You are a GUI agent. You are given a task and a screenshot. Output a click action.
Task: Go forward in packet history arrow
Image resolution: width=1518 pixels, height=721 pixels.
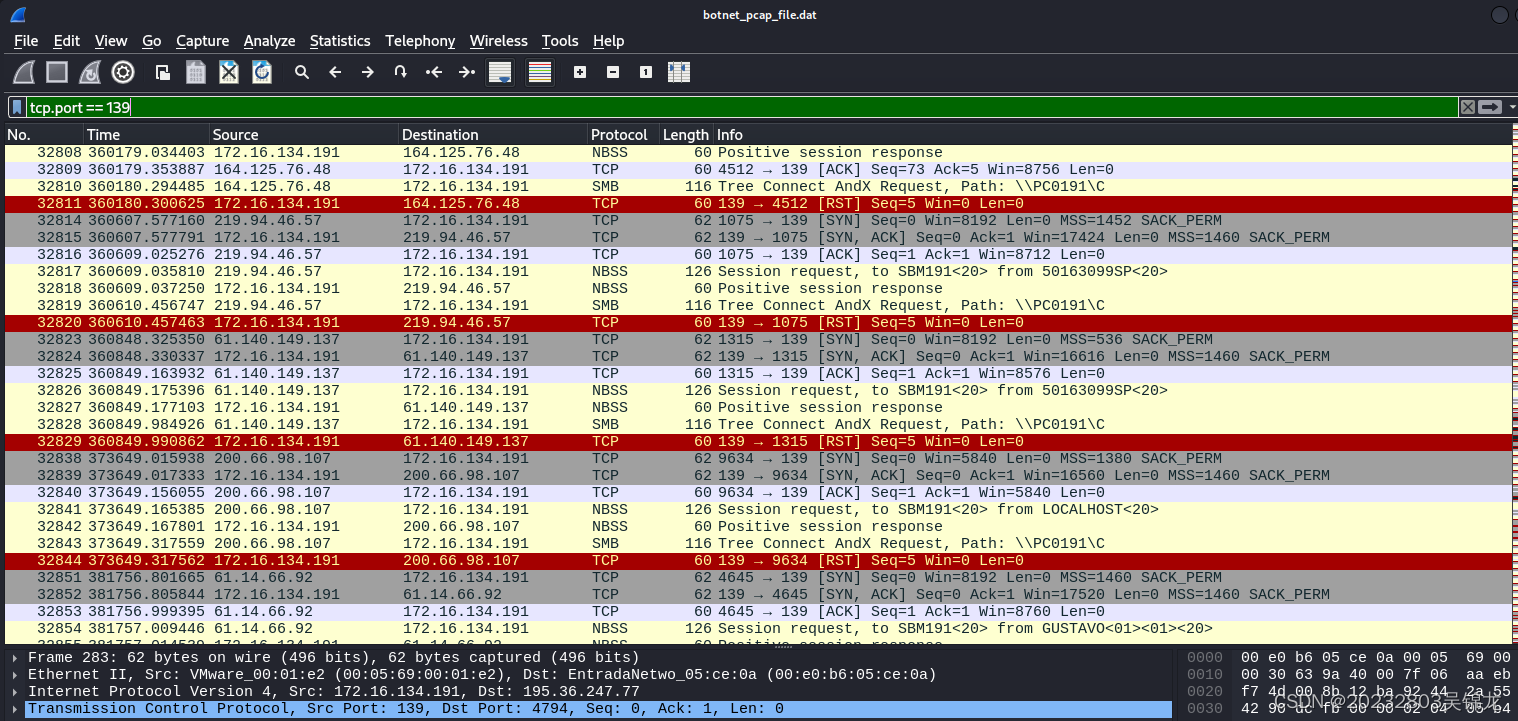pyautogui.click(x=368, y=72)
